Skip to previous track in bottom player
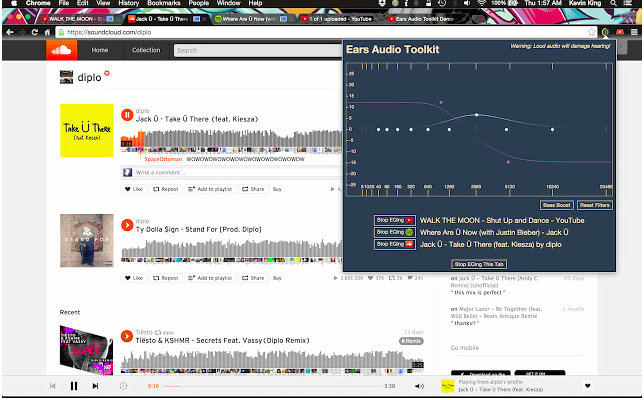This screenshot has width=644, height=400. (x=53, y=386)
